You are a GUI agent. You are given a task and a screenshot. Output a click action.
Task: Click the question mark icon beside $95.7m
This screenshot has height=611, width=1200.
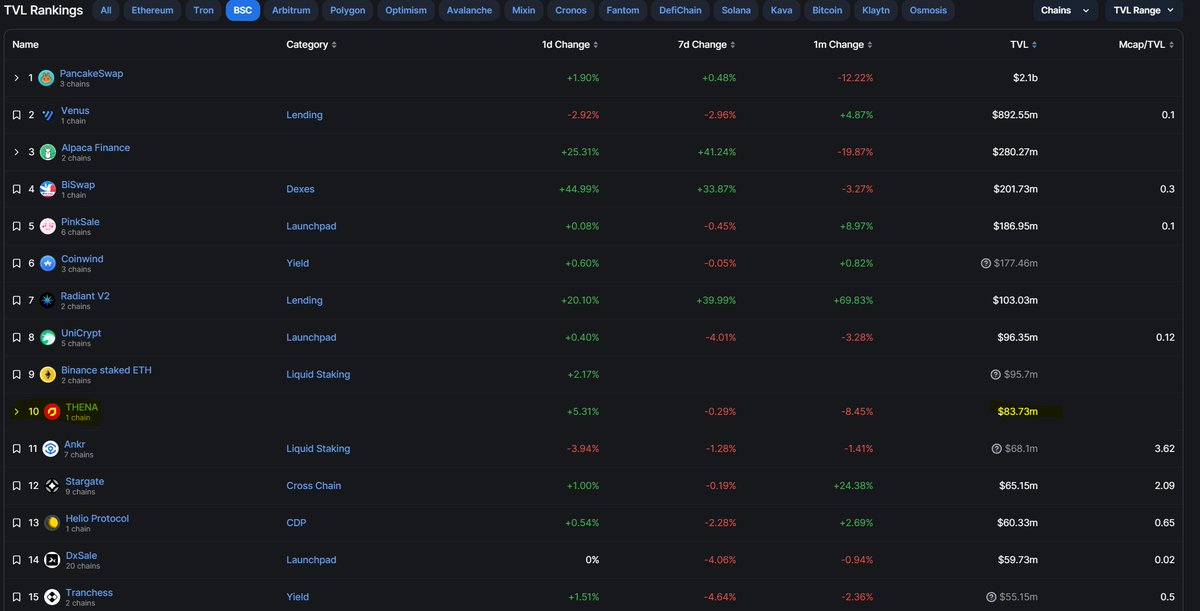coord(995,375)
